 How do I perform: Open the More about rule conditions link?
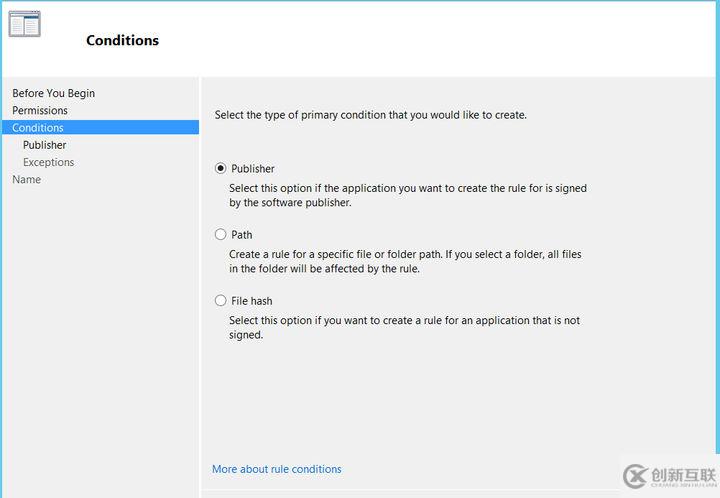tap(277, 469)
